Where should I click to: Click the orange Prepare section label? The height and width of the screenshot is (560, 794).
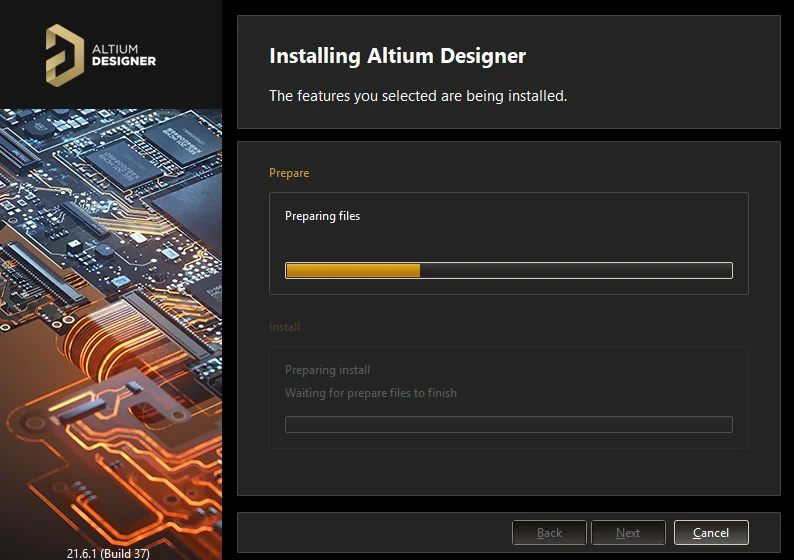click(289, 173)
